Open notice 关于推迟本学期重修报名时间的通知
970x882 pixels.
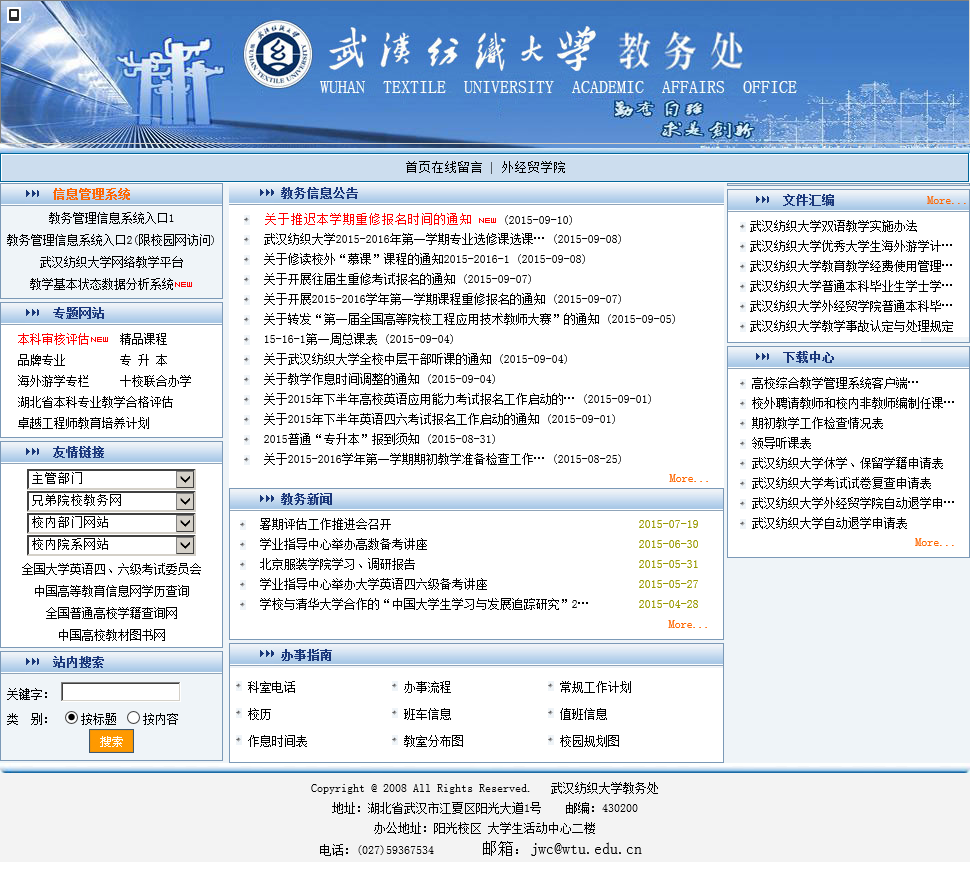click(367, 220)
